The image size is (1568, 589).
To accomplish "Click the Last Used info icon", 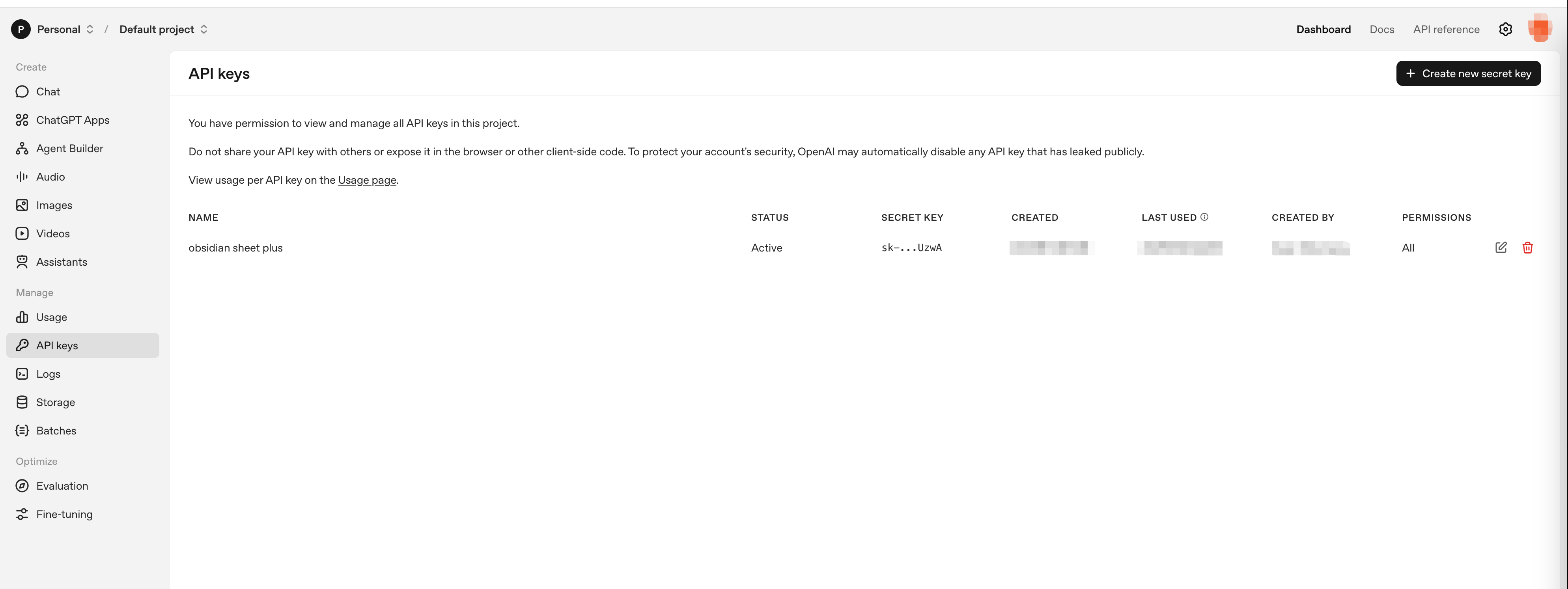I will tap(1204, 217).
